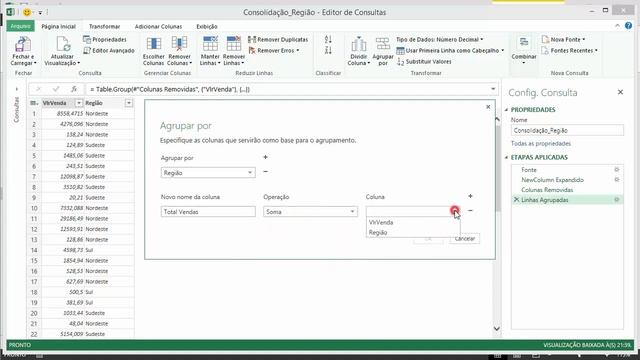The height and width of the screenshot is (360, 640).
Task: Click Agrupar por ribbon icon
Action: [x=383, y=44]
